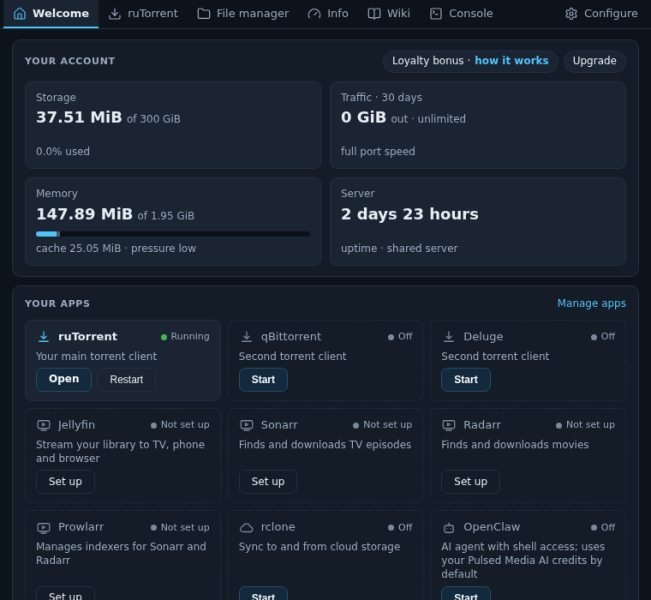This screenshot has width=651, height=600.
Task: Click the download icon beside ruTorrent tab
Action: click(115, 14)
